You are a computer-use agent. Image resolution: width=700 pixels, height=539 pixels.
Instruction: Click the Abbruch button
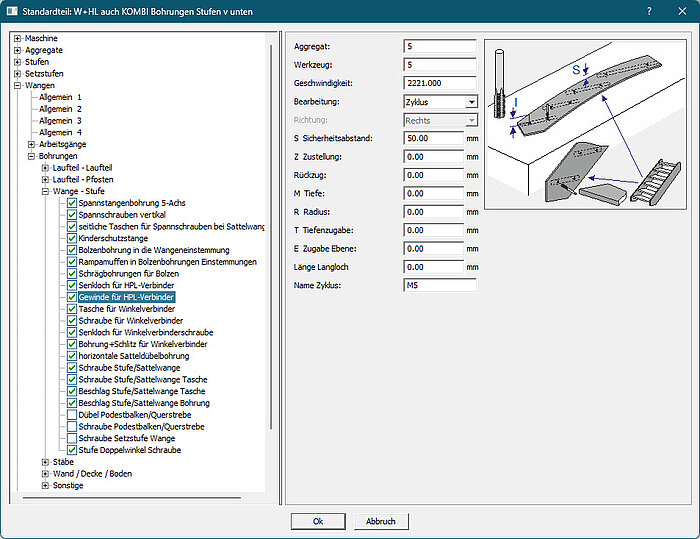point(381,521)
